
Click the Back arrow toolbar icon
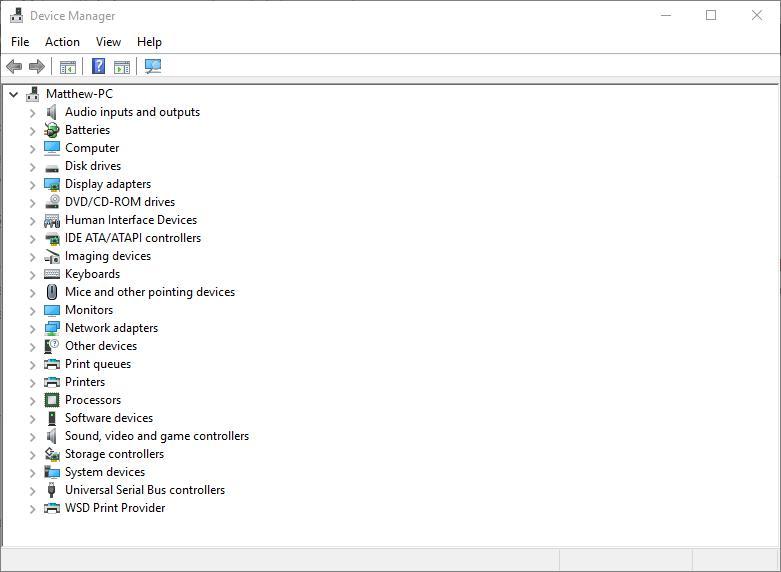coord(14,66)
